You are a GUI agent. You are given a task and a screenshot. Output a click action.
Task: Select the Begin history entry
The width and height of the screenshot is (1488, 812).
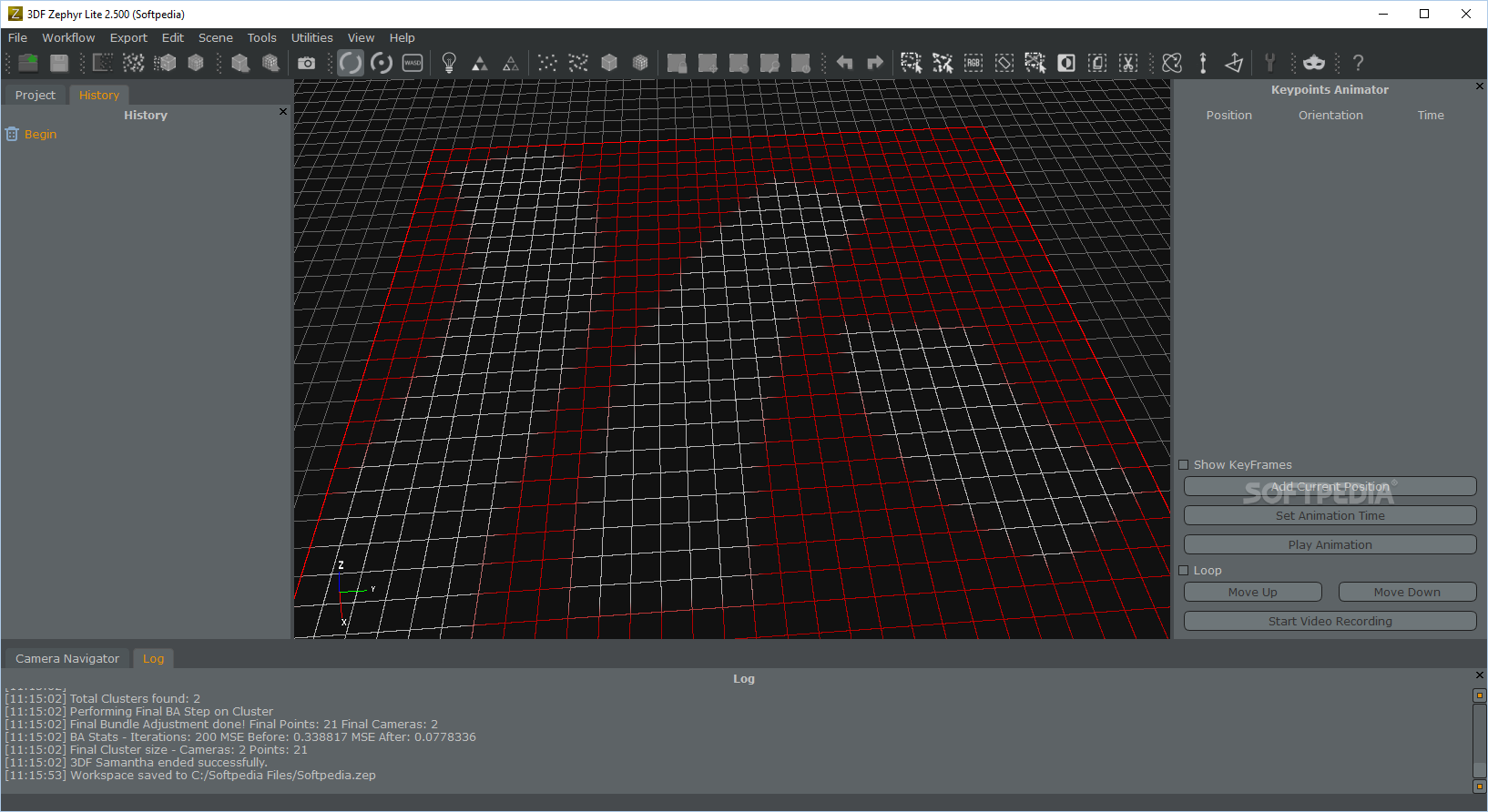pos(40,134)
